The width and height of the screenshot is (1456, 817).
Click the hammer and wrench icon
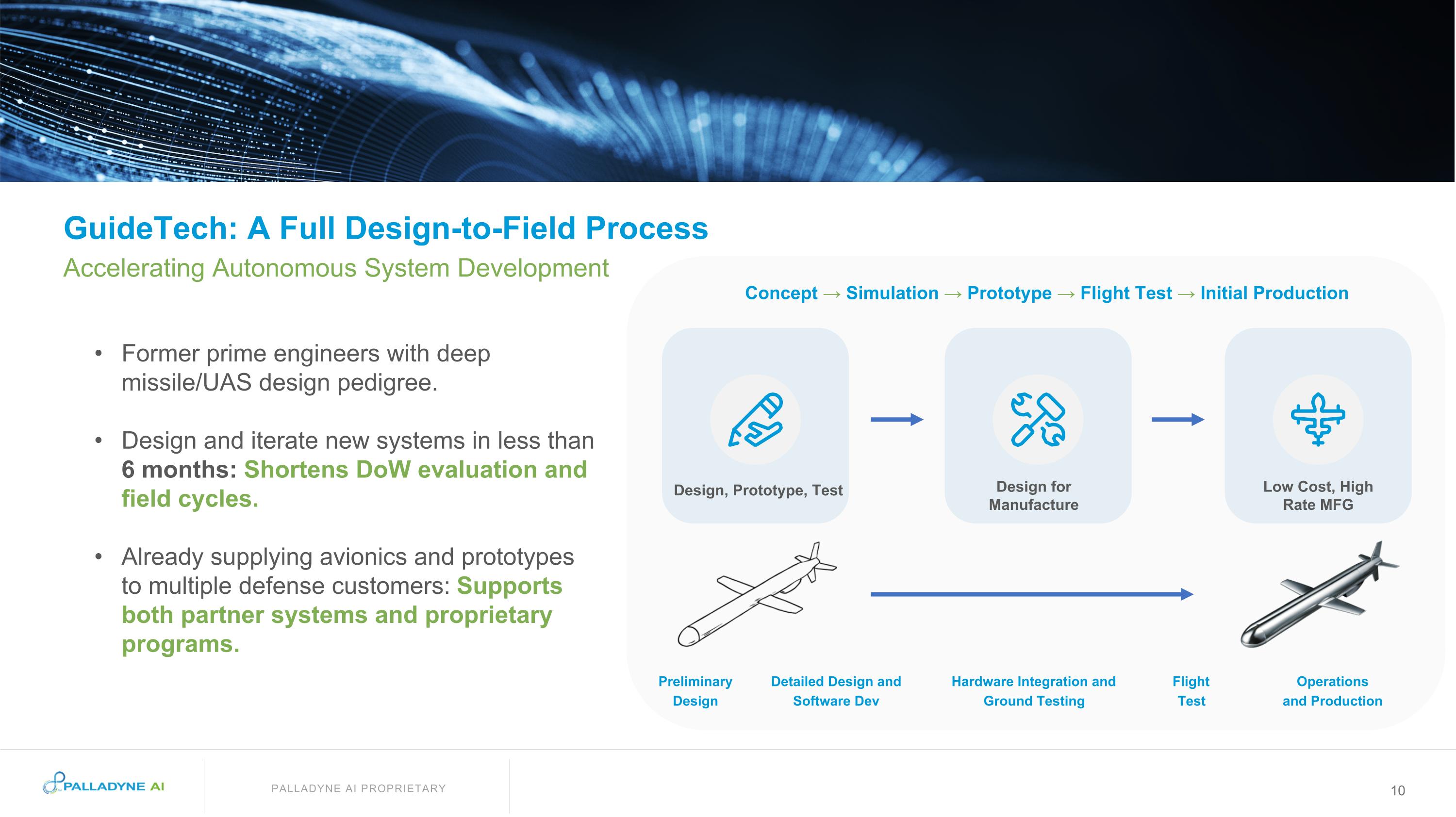coord(1038,420)
